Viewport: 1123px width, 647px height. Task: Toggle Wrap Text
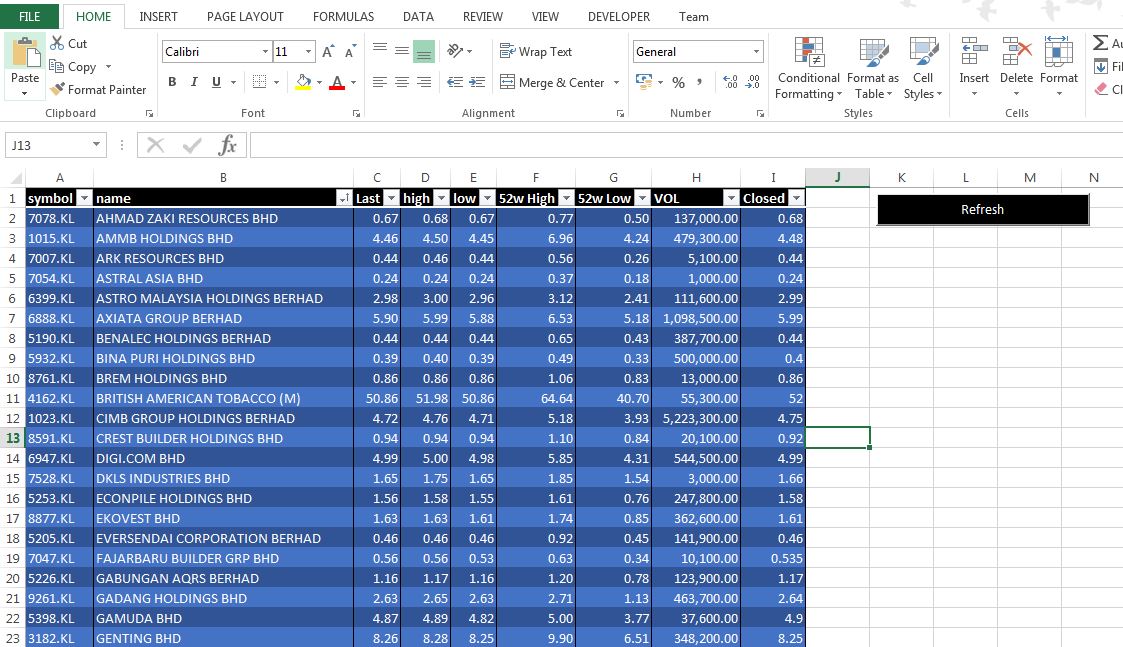click(536, 52)
